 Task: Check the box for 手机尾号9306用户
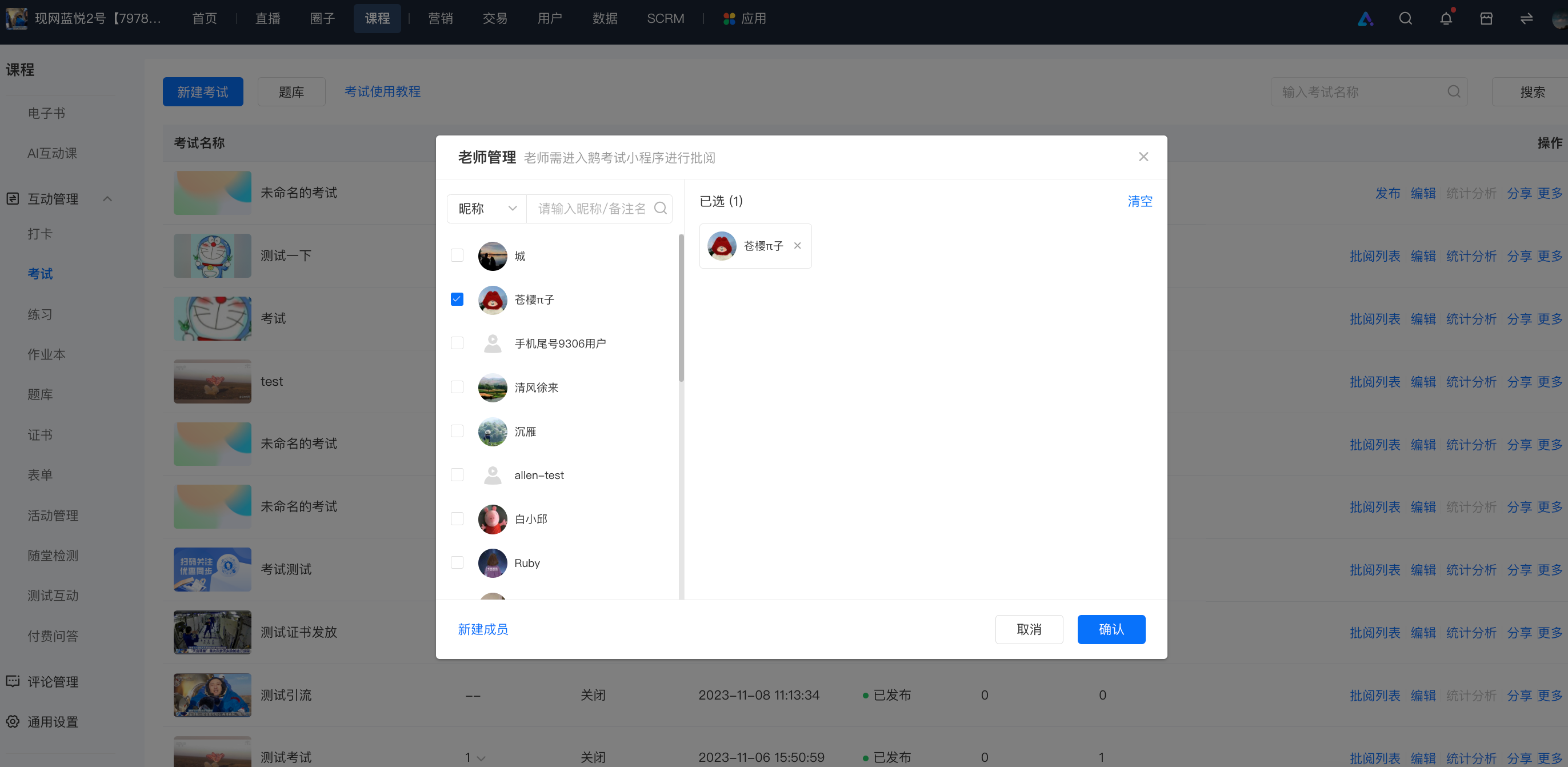coord(457,343)
